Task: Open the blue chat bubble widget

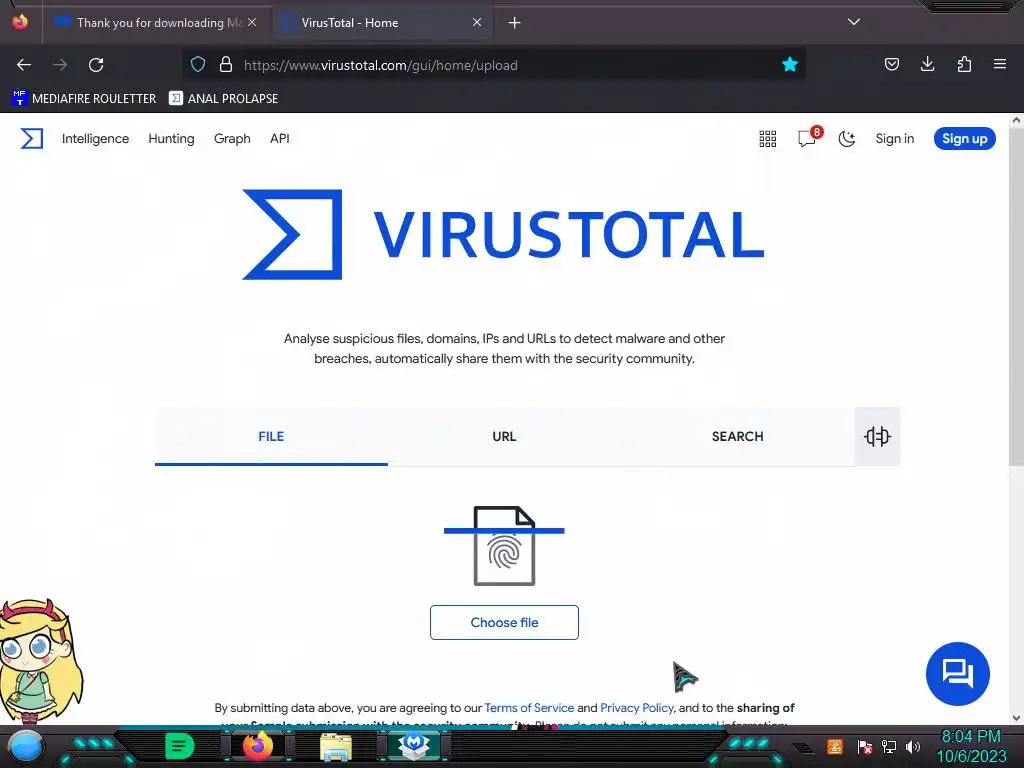Action: click(x=957, y=673)
